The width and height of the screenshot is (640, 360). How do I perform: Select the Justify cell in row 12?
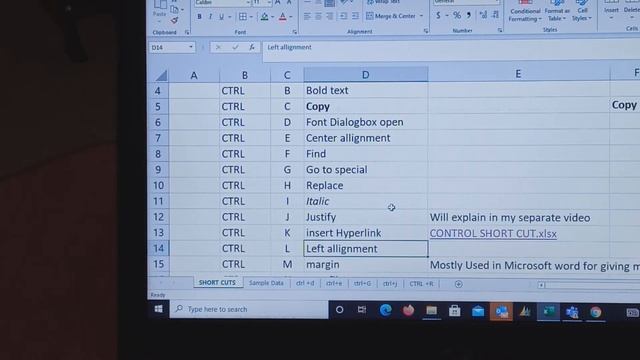tap(366, 217)
